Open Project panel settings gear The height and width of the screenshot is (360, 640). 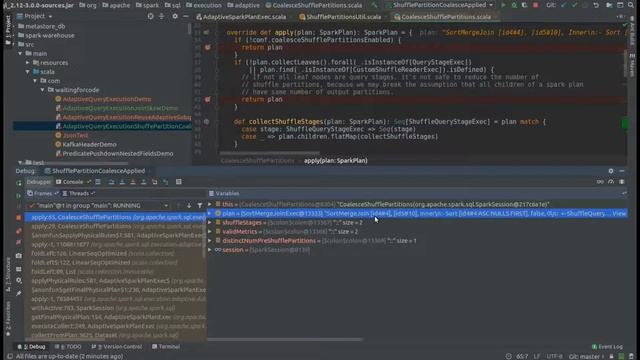click(x=175, y=16)
